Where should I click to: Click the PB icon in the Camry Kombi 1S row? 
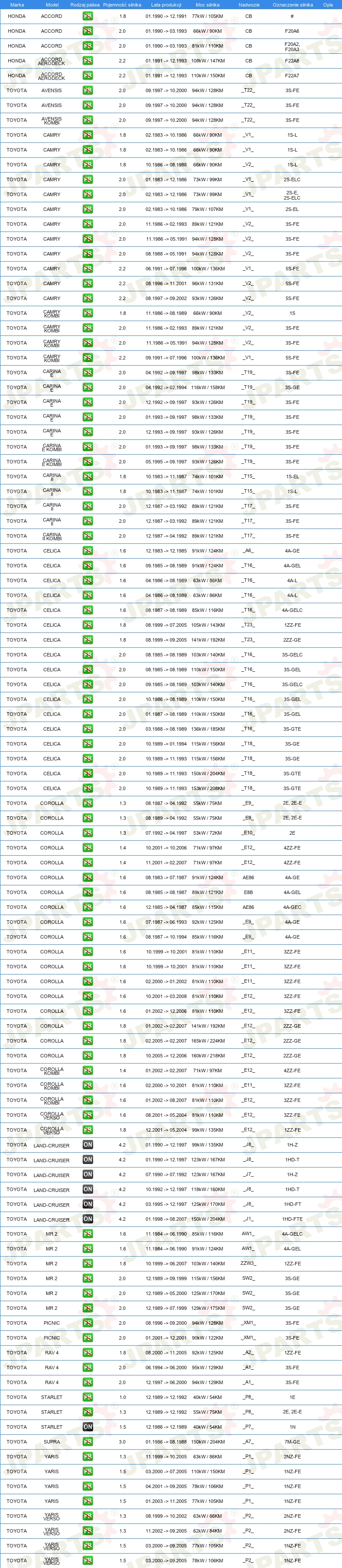pyautogui.click(x=88, y=314)
